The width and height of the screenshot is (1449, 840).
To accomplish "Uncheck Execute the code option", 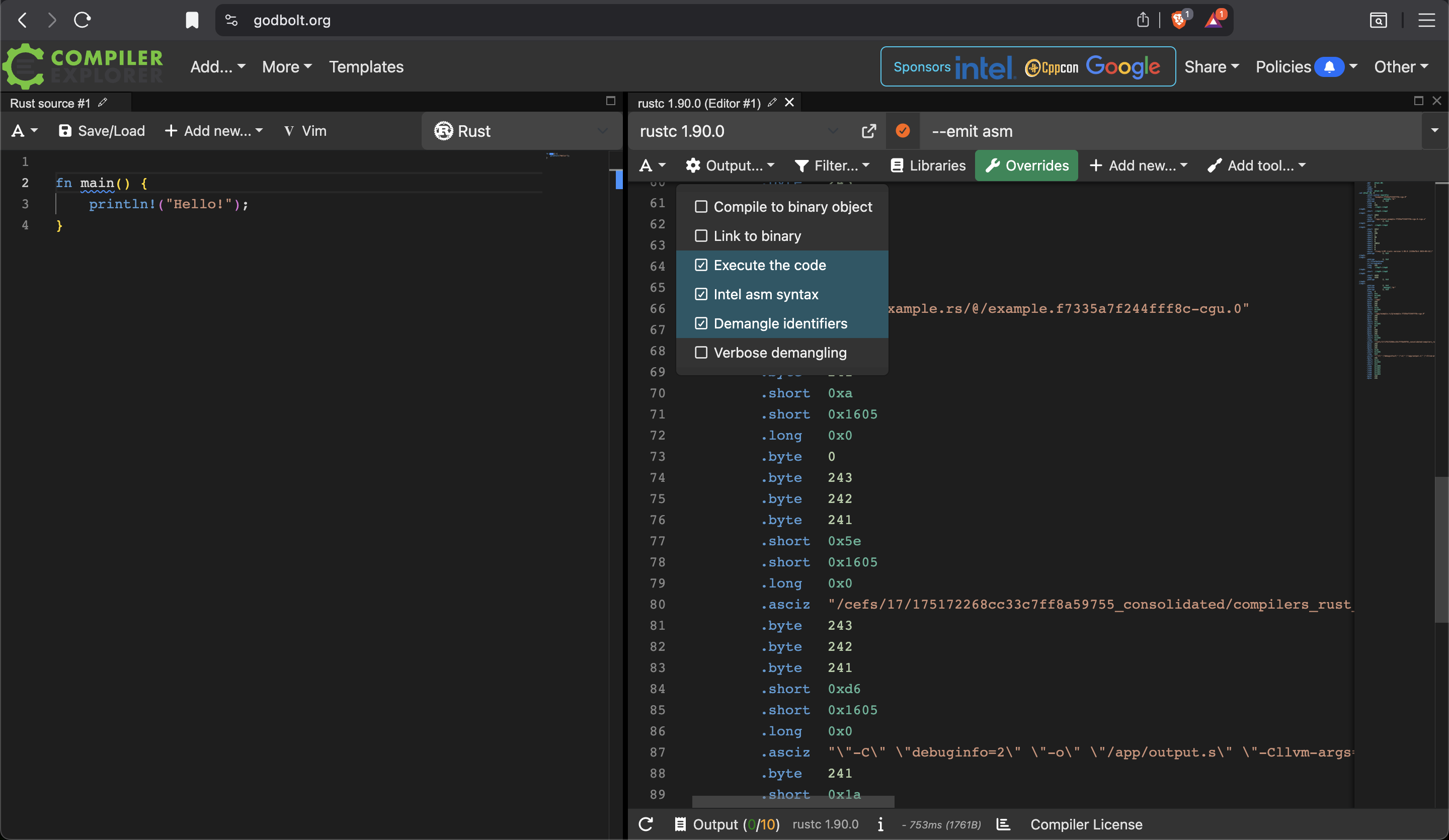I will pos(701,265).
